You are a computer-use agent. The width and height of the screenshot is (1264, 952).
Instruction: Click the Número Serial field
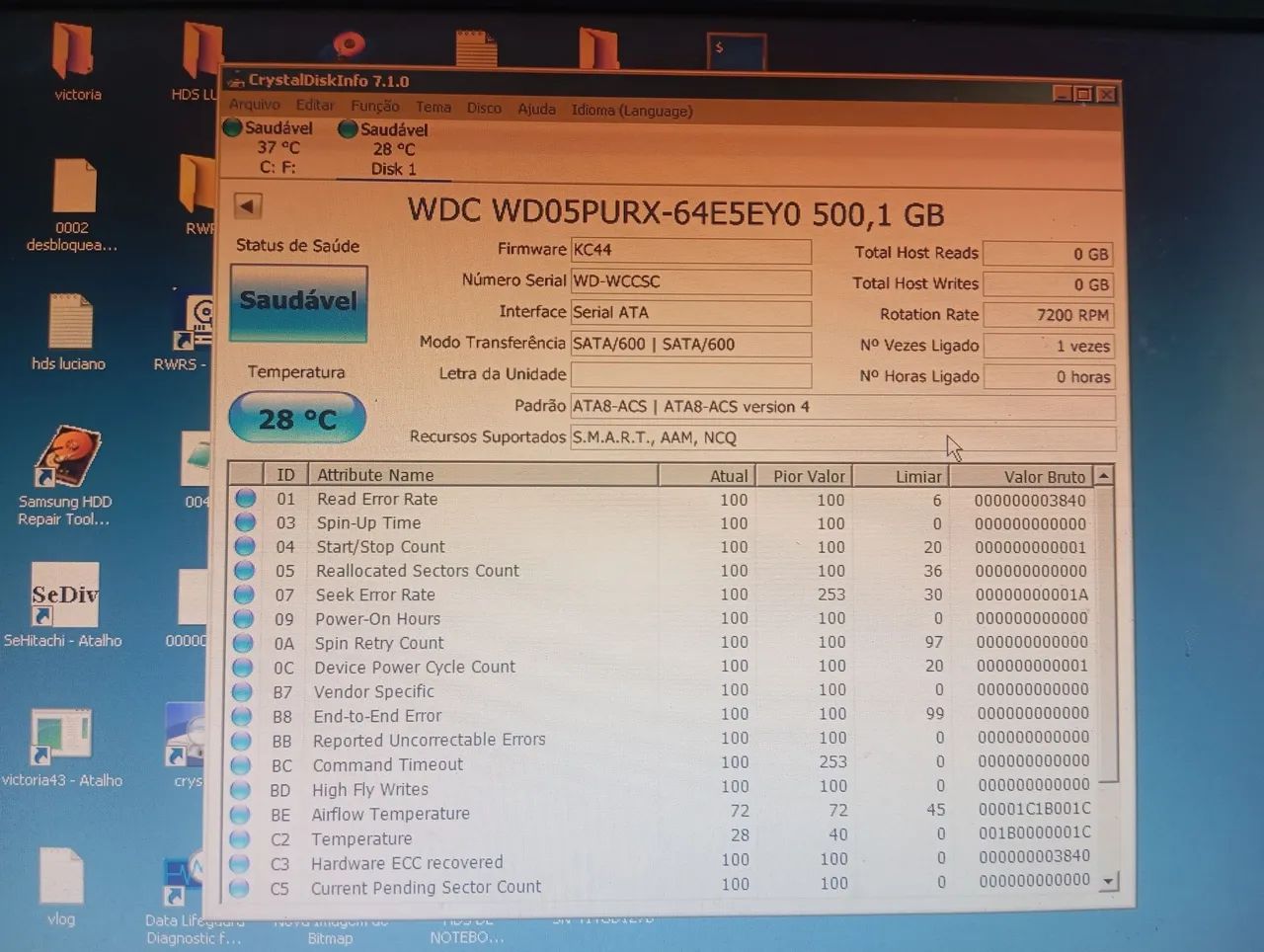(690, 281)
